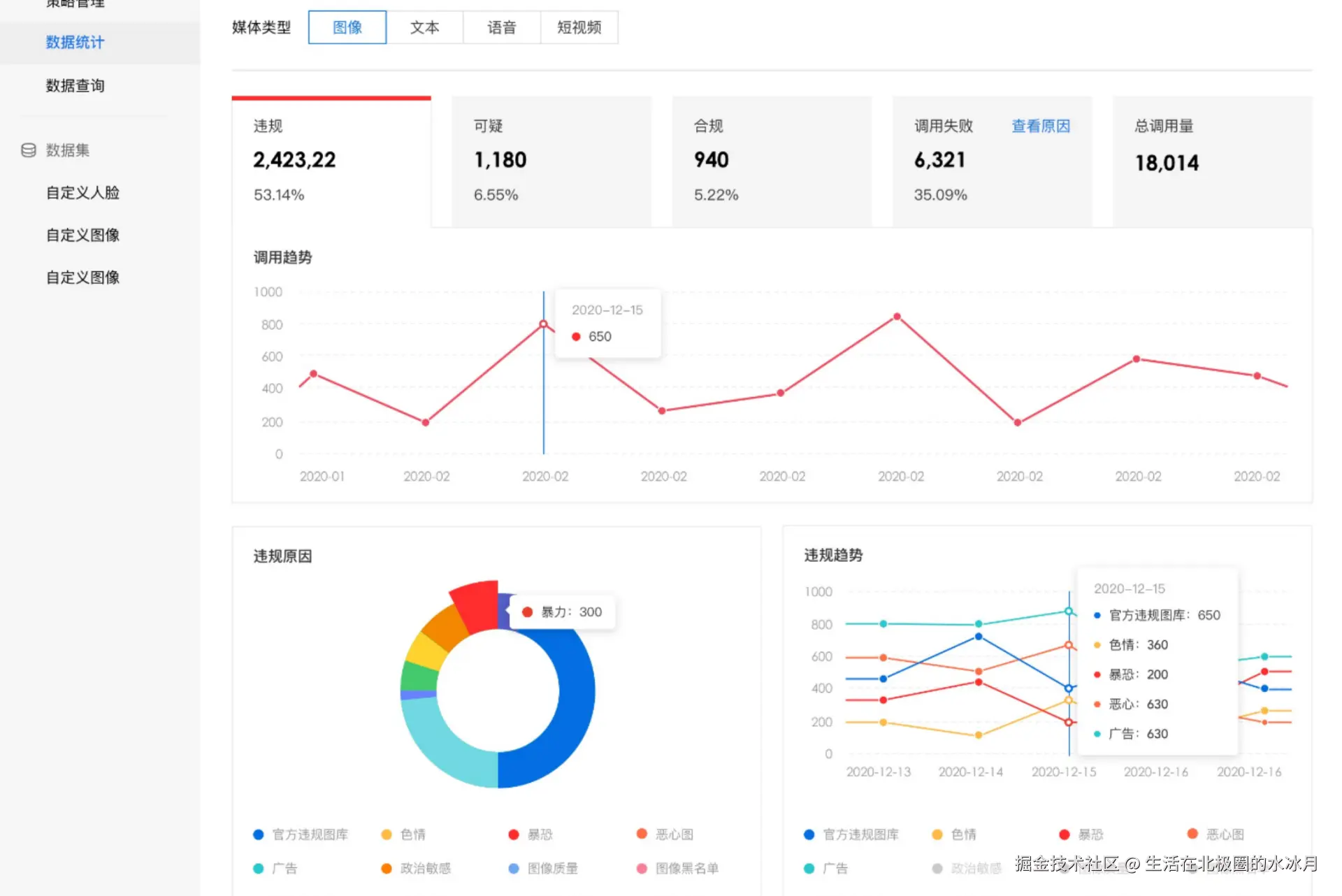Toggle 广告 legend marker in 违规趋势 chart
The height and width of the screenshot is (896, 1342).
(x=809, y=869)
